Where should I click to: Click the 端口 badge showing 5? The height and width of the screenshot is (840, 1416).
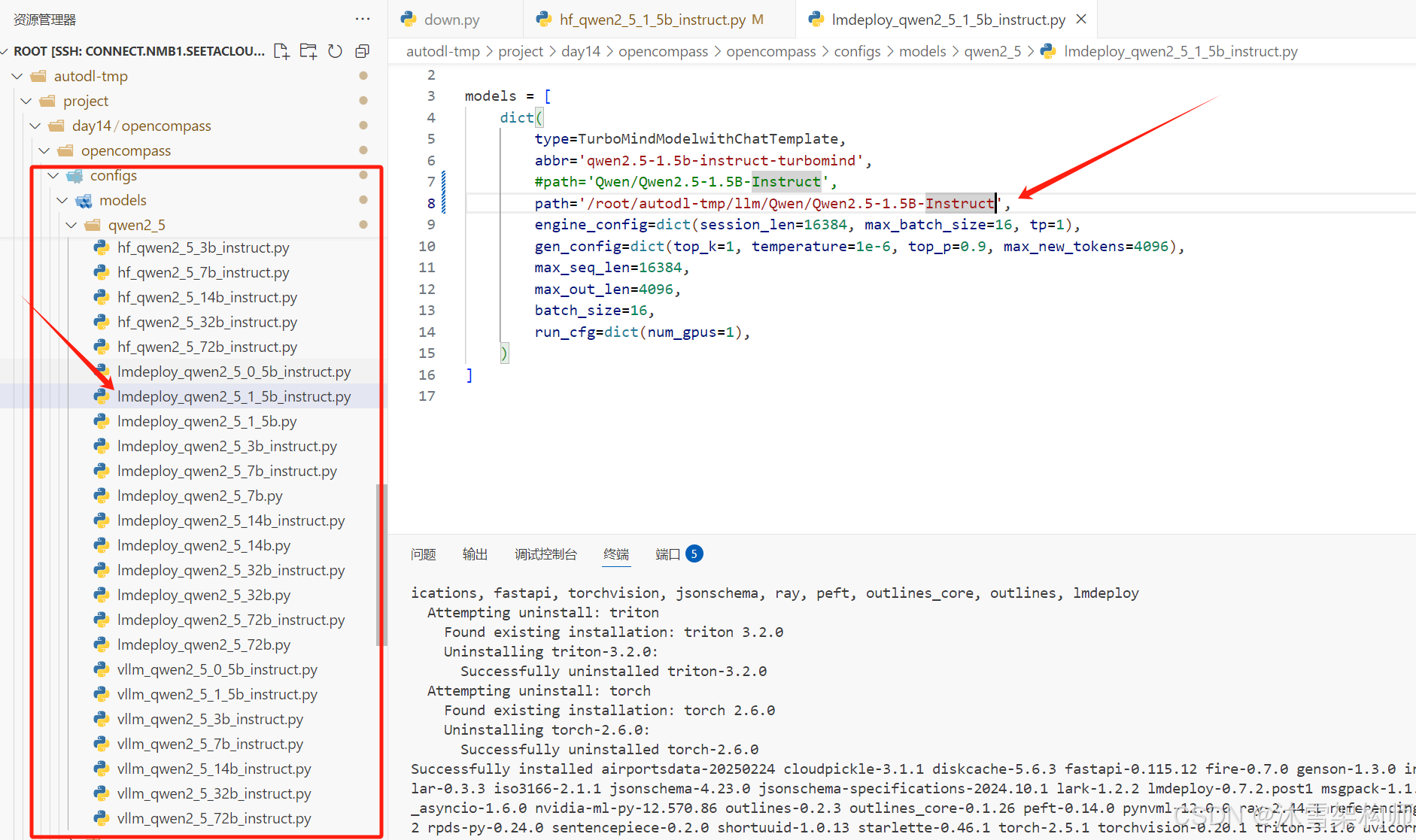tap(694, 553)
